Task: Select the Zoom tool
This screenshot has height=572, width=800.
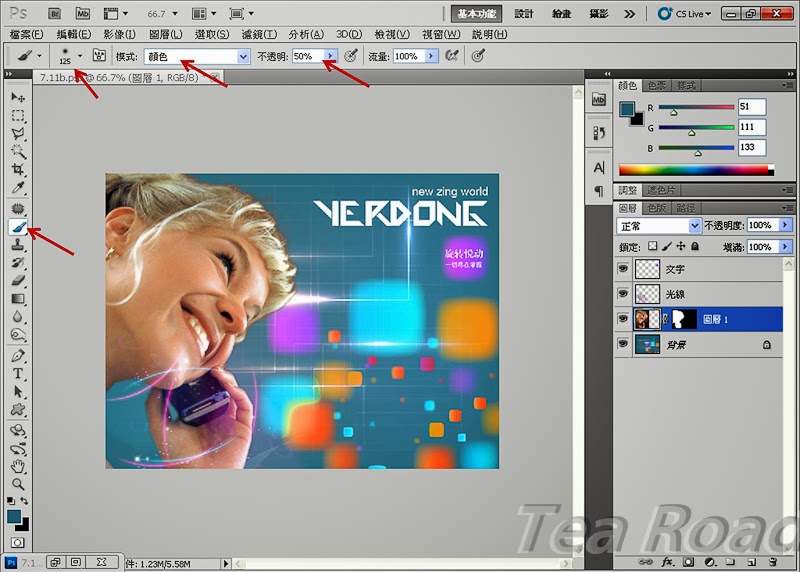Action: (18, 483)
